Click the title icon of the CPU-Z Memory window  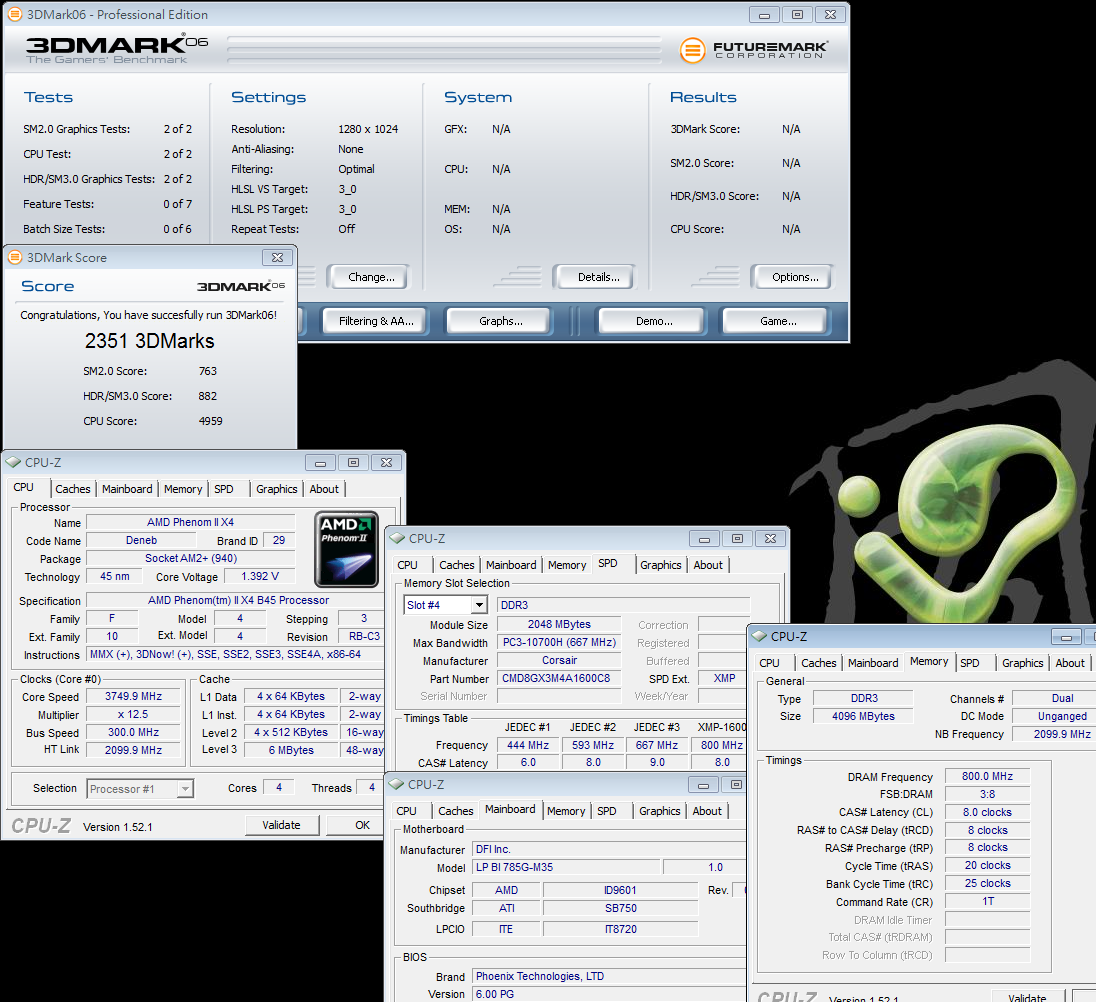coord(759,636)
